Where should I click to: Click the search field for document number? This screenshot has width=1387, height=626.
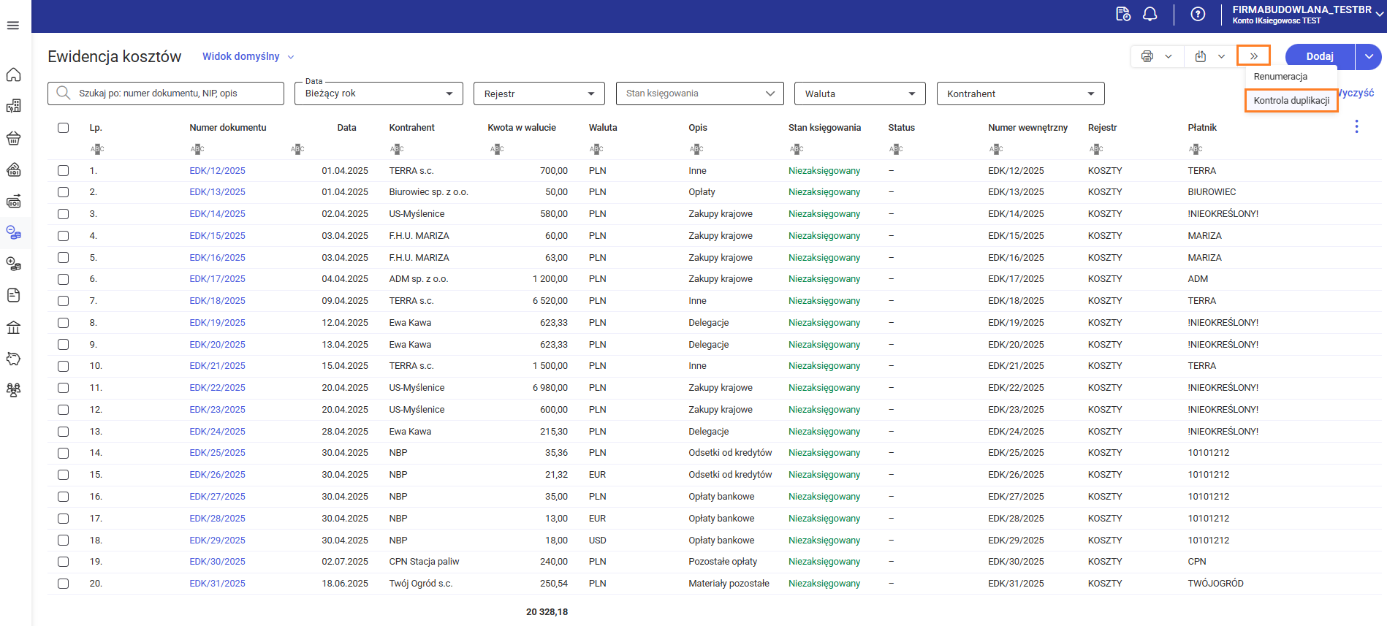pyautogui.click(x=166, y=93)
